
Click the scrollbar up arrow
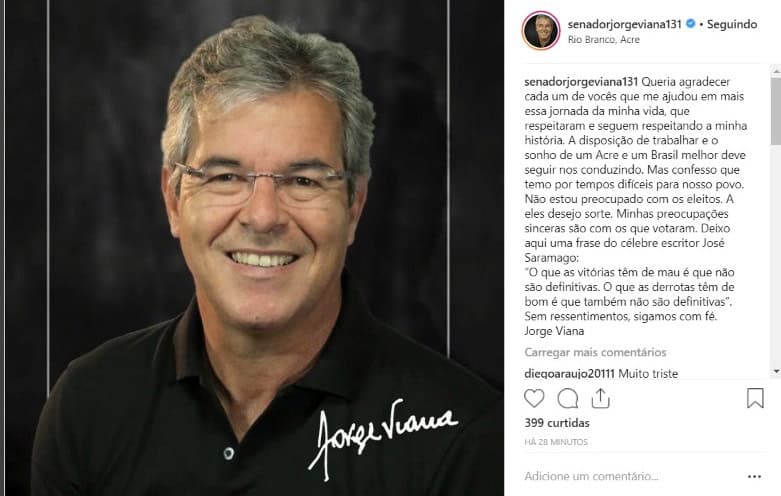[x=776, y=72]
